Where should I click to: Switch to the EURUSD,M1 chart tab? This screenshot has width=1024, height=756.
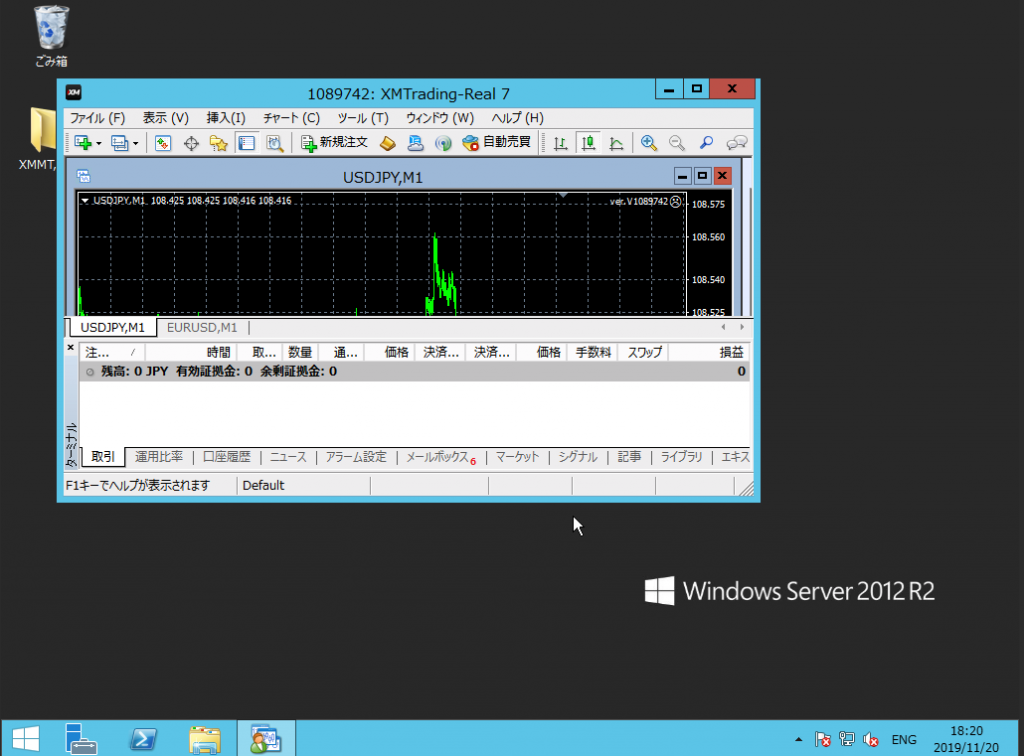pos(202,328)
